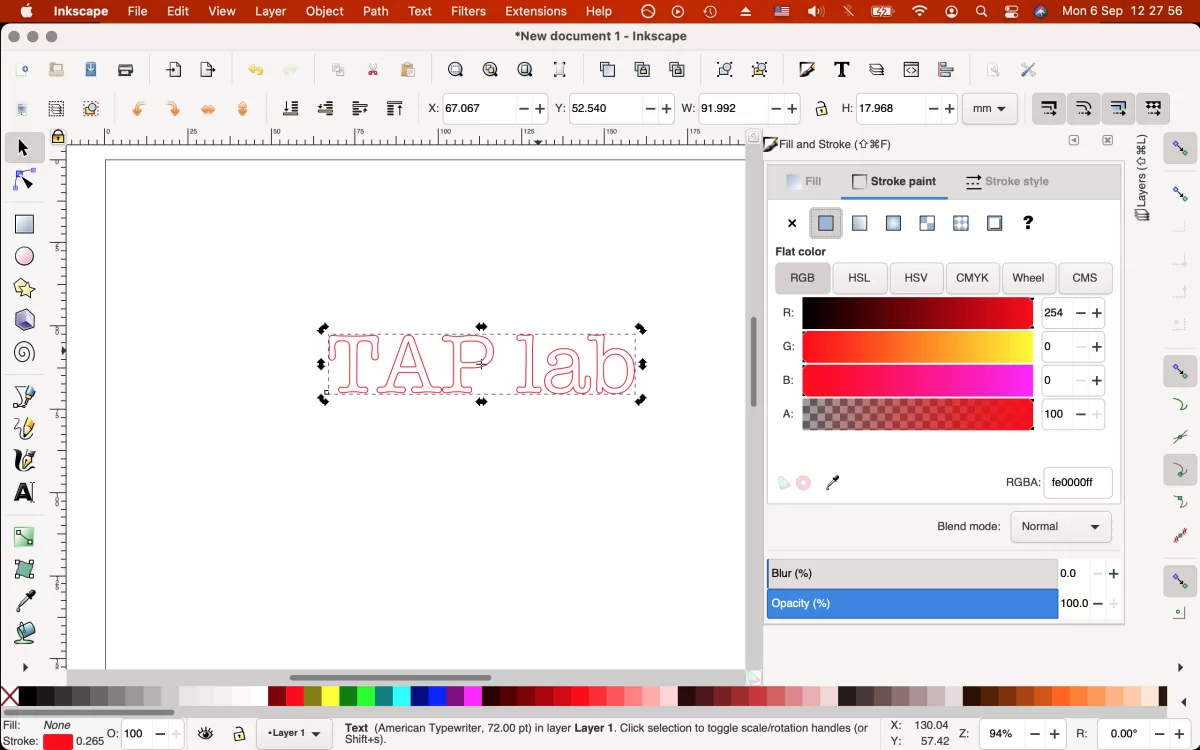Click Rotate 90 degrees clockwise icon
1200x750 pixels.
[173, 108]
